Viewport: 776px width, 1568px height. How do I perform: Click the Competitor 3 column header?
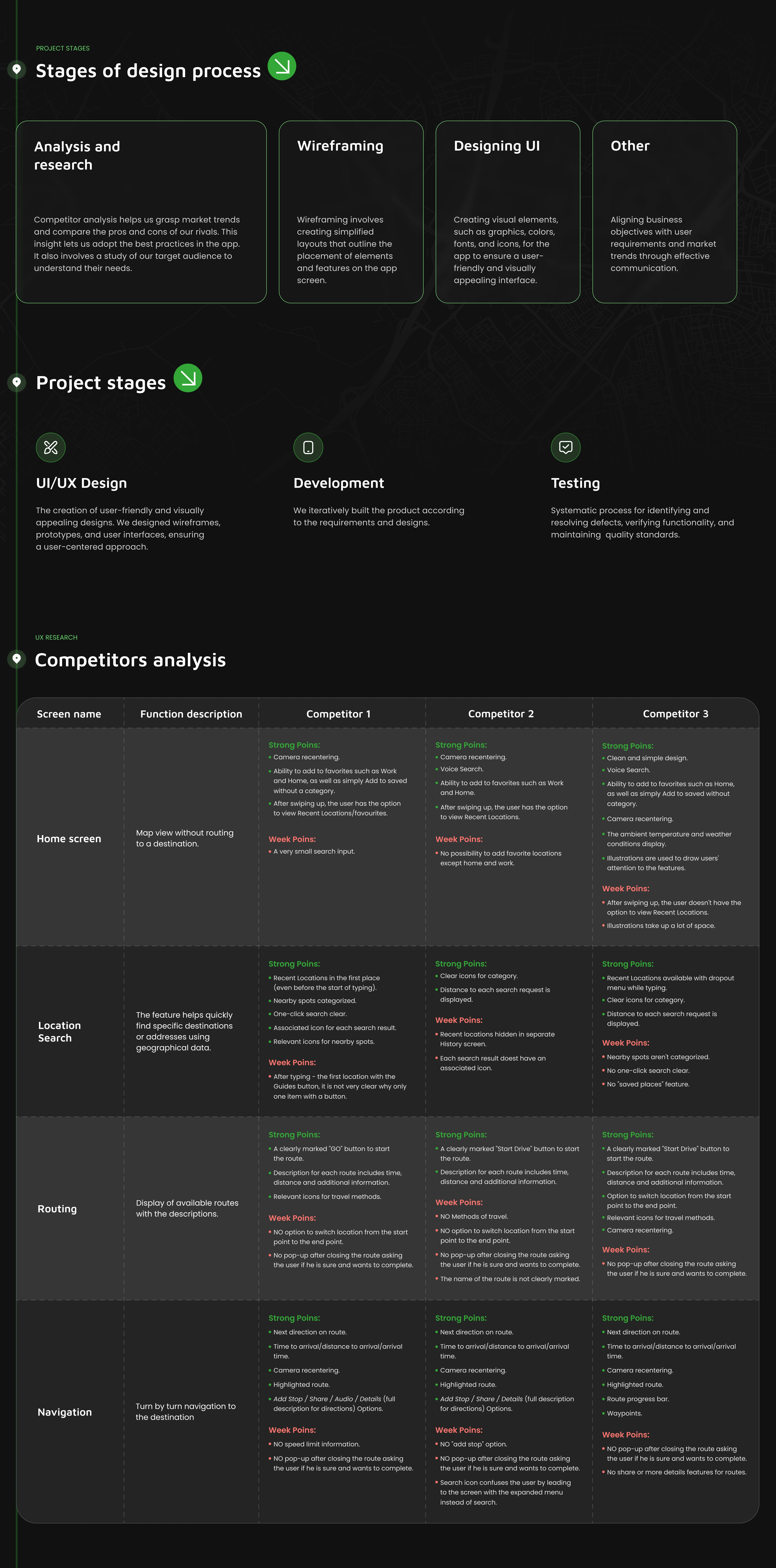point(676,714)
